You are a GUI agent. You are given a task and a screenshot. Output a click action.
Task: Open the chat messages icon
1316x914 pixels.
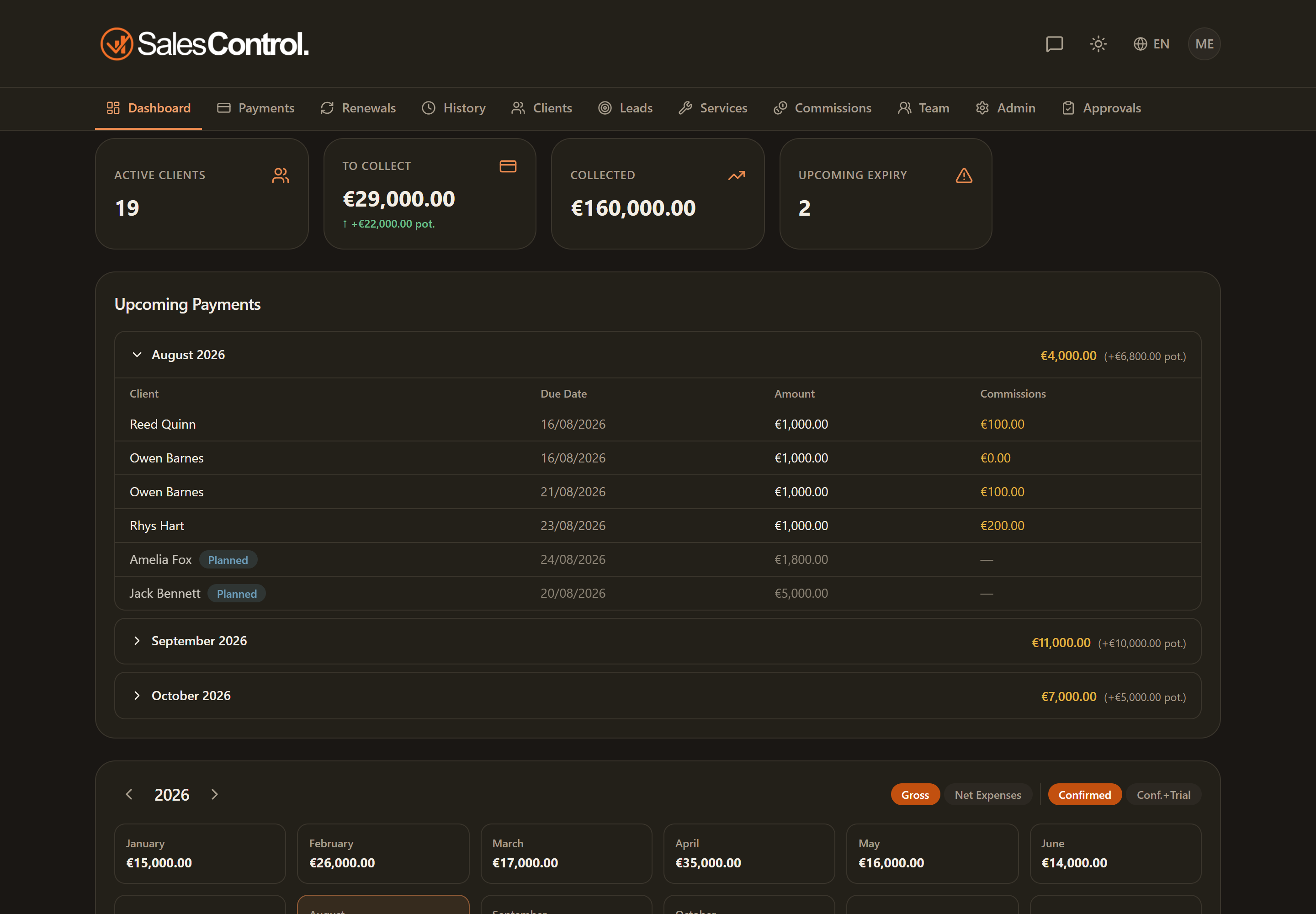point(1054,44)
